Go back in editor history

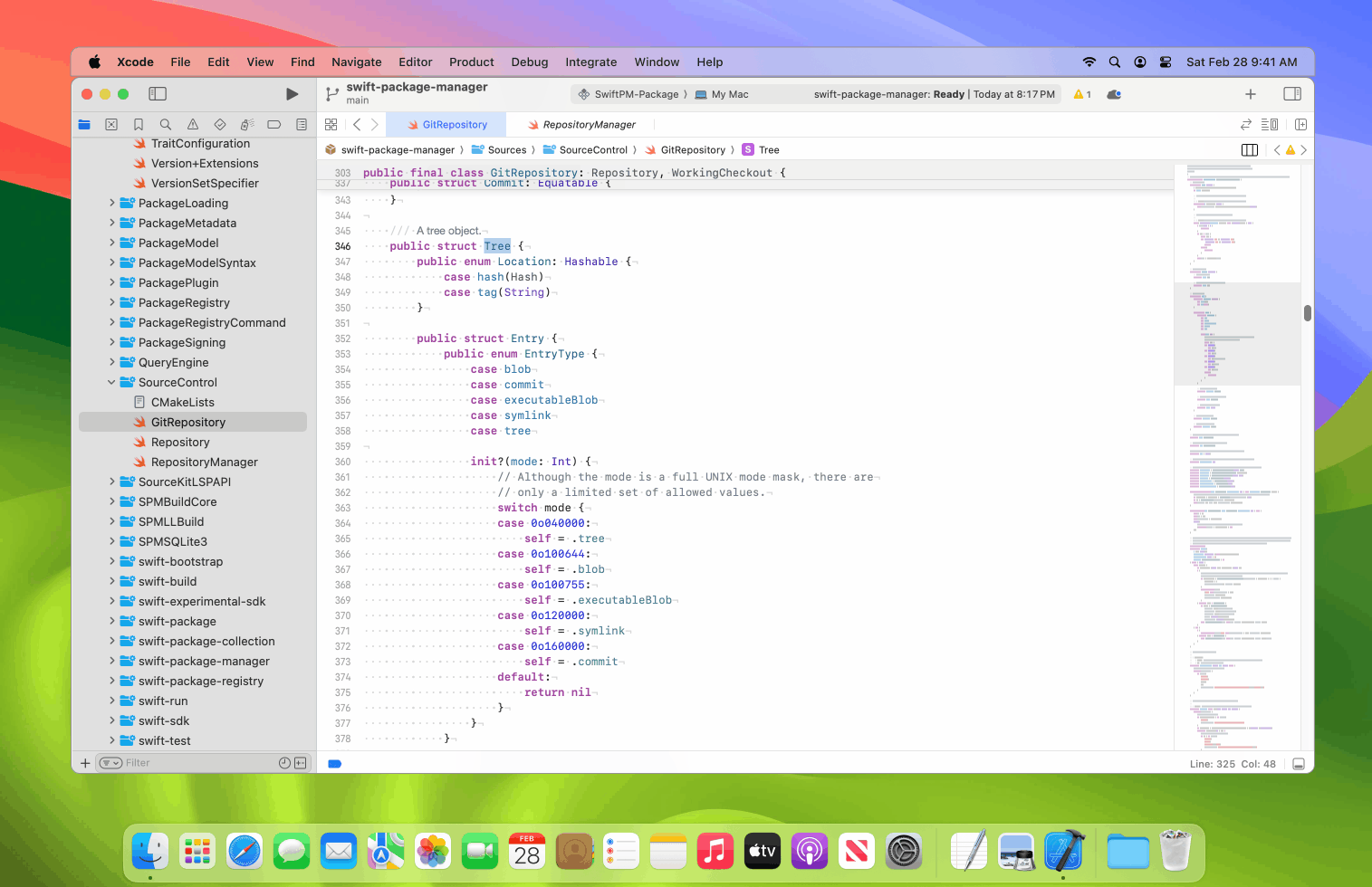point(357,124)
